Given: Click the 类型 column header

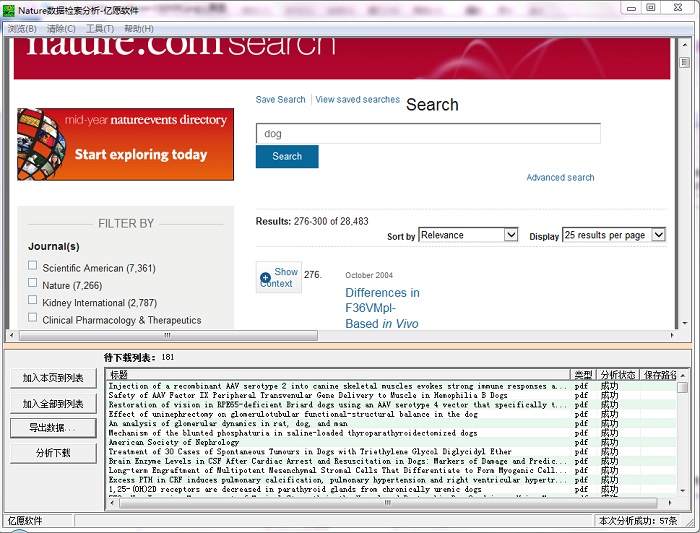Looking at the screenshot, I should coord(583,375).
